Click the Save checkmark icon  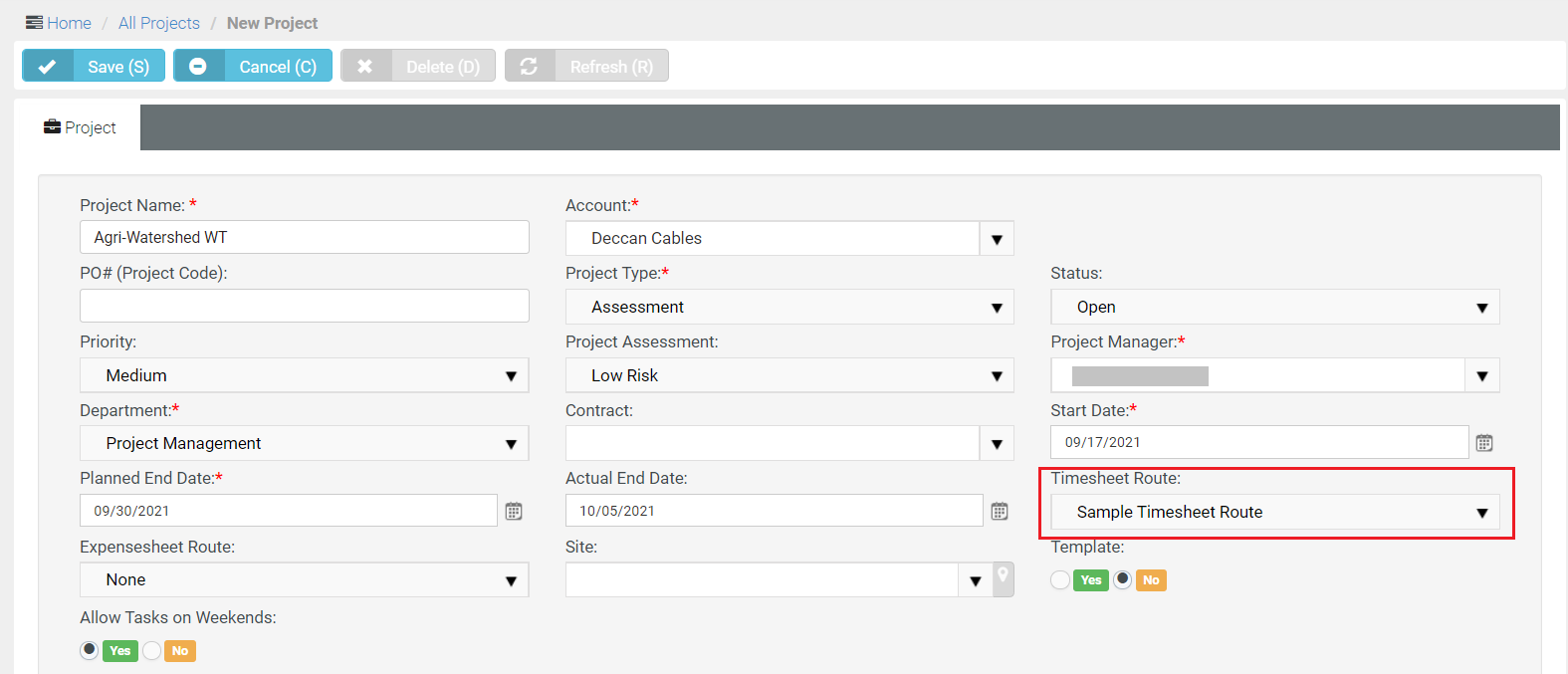[47, 67]
